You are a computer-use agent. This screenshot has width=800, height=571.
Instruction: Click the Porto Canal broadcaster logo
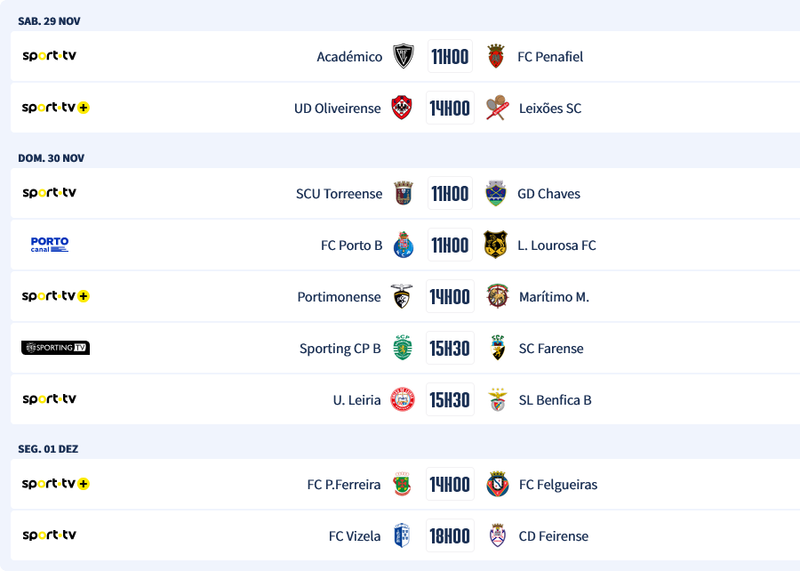tap(50, 245)
